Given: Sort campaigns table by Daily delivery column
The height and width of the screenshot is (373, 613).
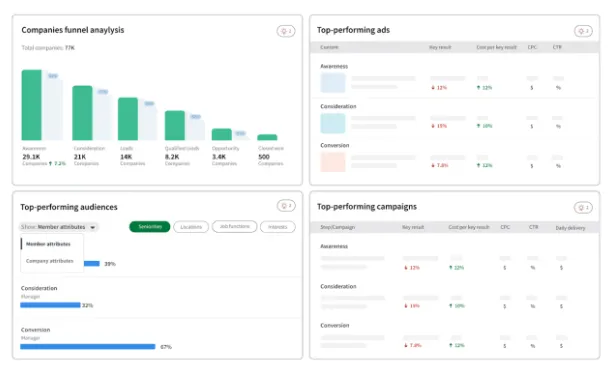Looking at the screenshot, I should [x=570, y=228].
